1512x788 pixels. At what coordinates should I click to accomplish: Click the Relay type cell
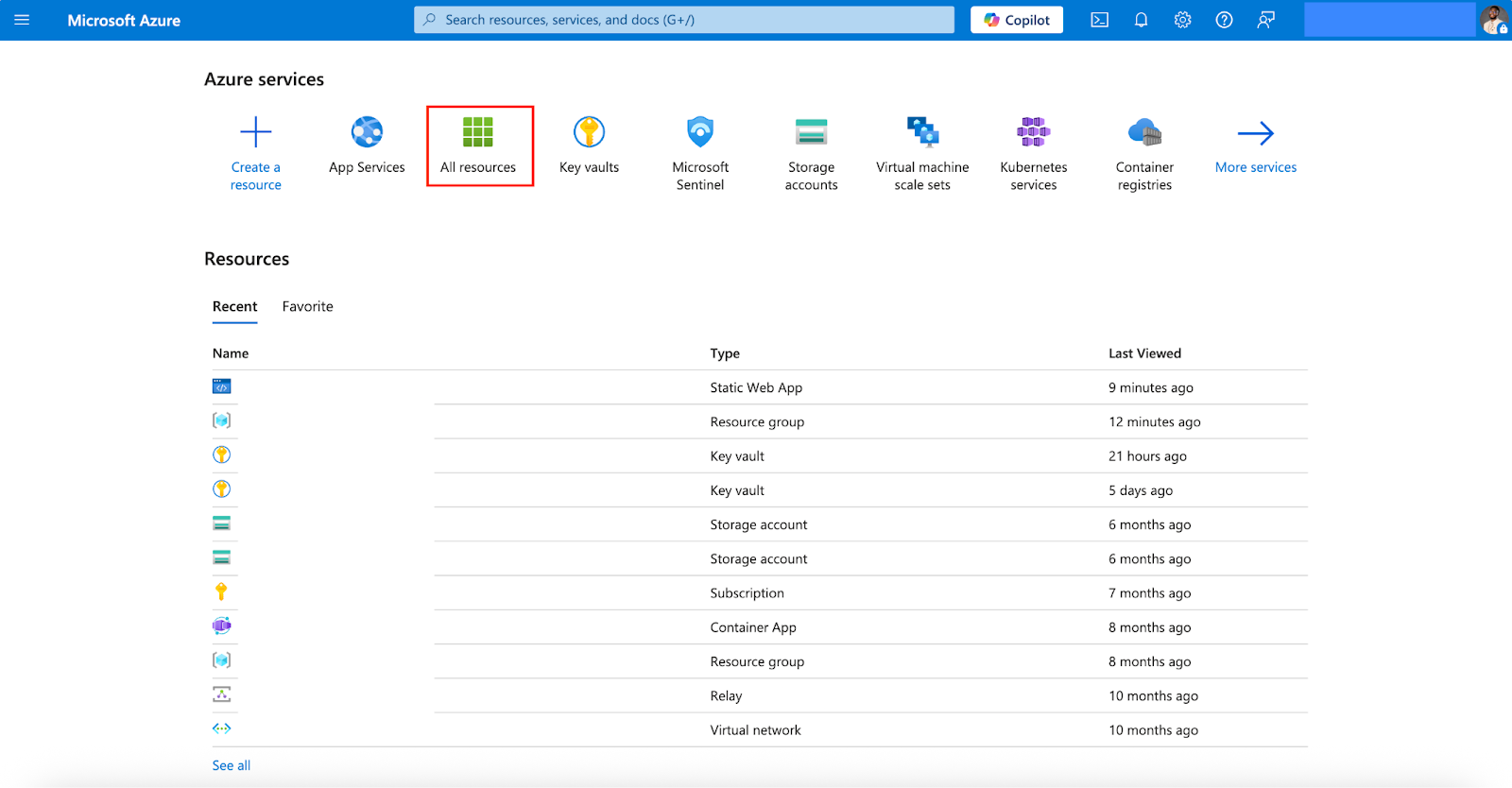pos(726,695)
